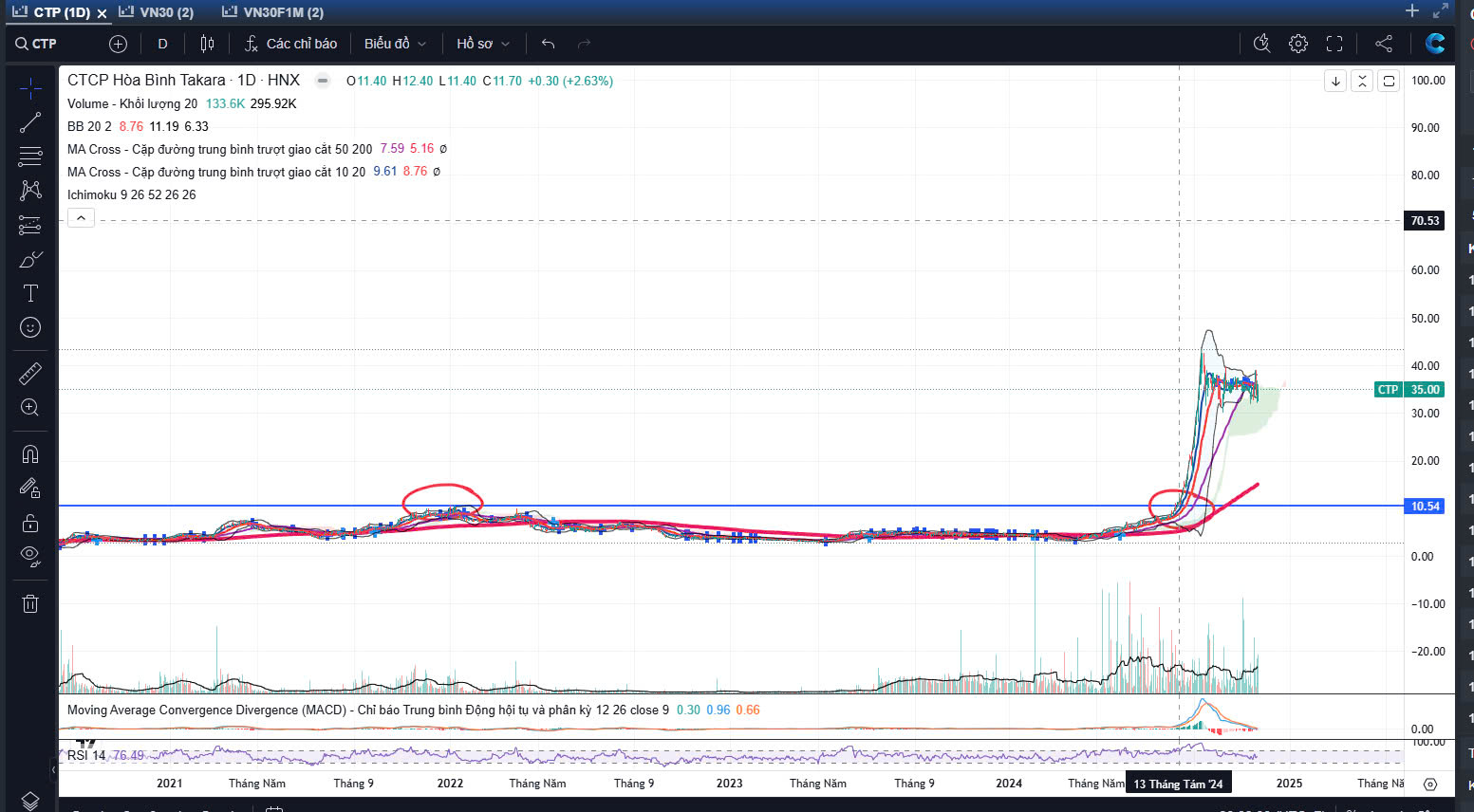Image resolution: width=1474 pixels, height=812 pixels.
Task: Collapse the indicator legend chevron
Action: pyautogui.click(x=81, y=218)
